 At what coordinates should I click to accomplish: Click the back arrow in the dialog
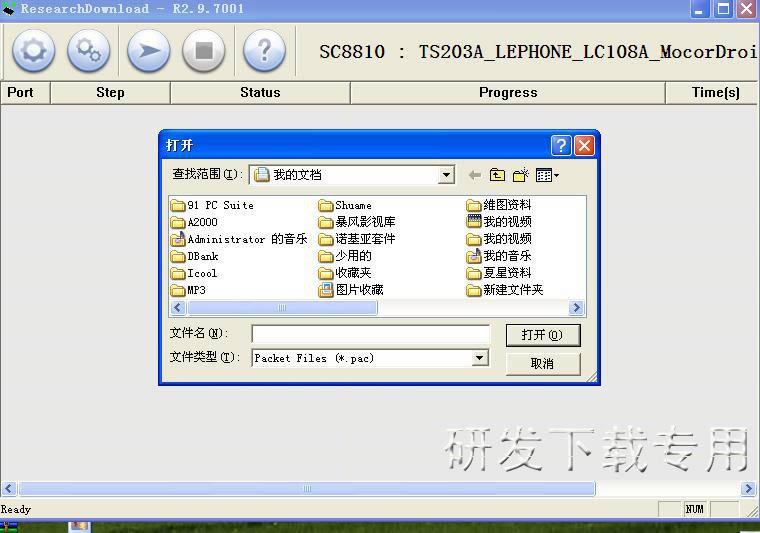pyautogui.click(x=474, y=175)
